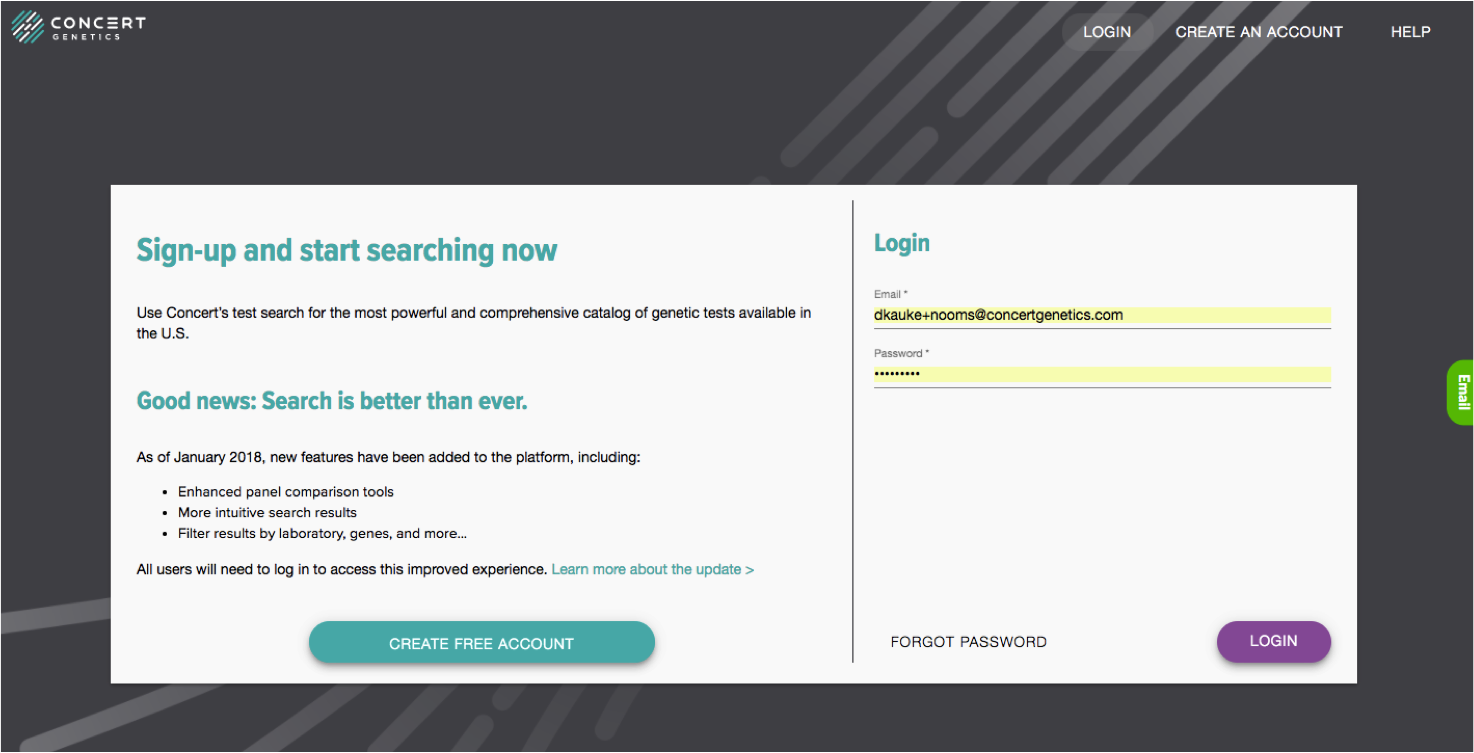Open the HELP page from top navigation
Viewport: 1474px width, 753px height.
pyautogui.click(x=1410, y=31)
